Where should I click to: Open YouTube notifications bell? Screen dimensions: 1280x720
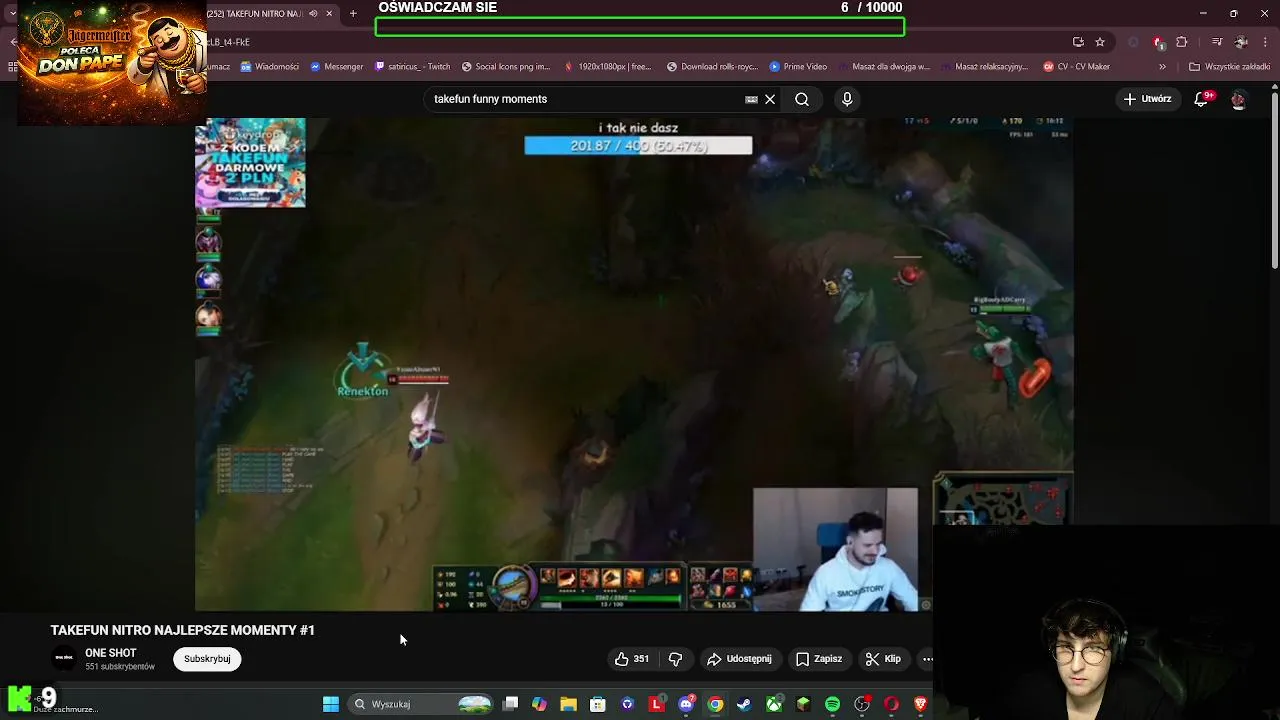click(1202, 99)
